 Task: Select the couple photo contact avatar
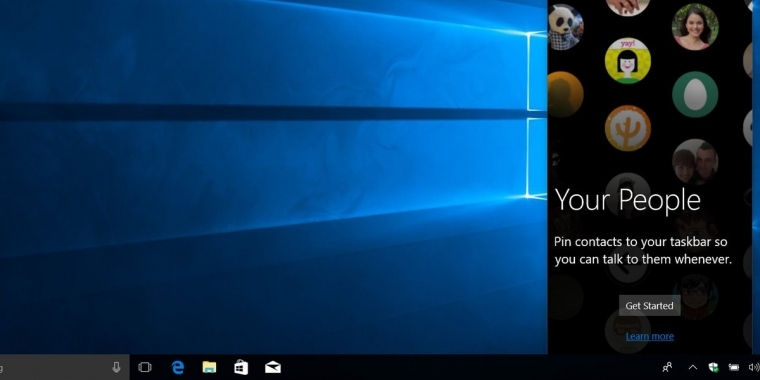[x=695, y=162]
